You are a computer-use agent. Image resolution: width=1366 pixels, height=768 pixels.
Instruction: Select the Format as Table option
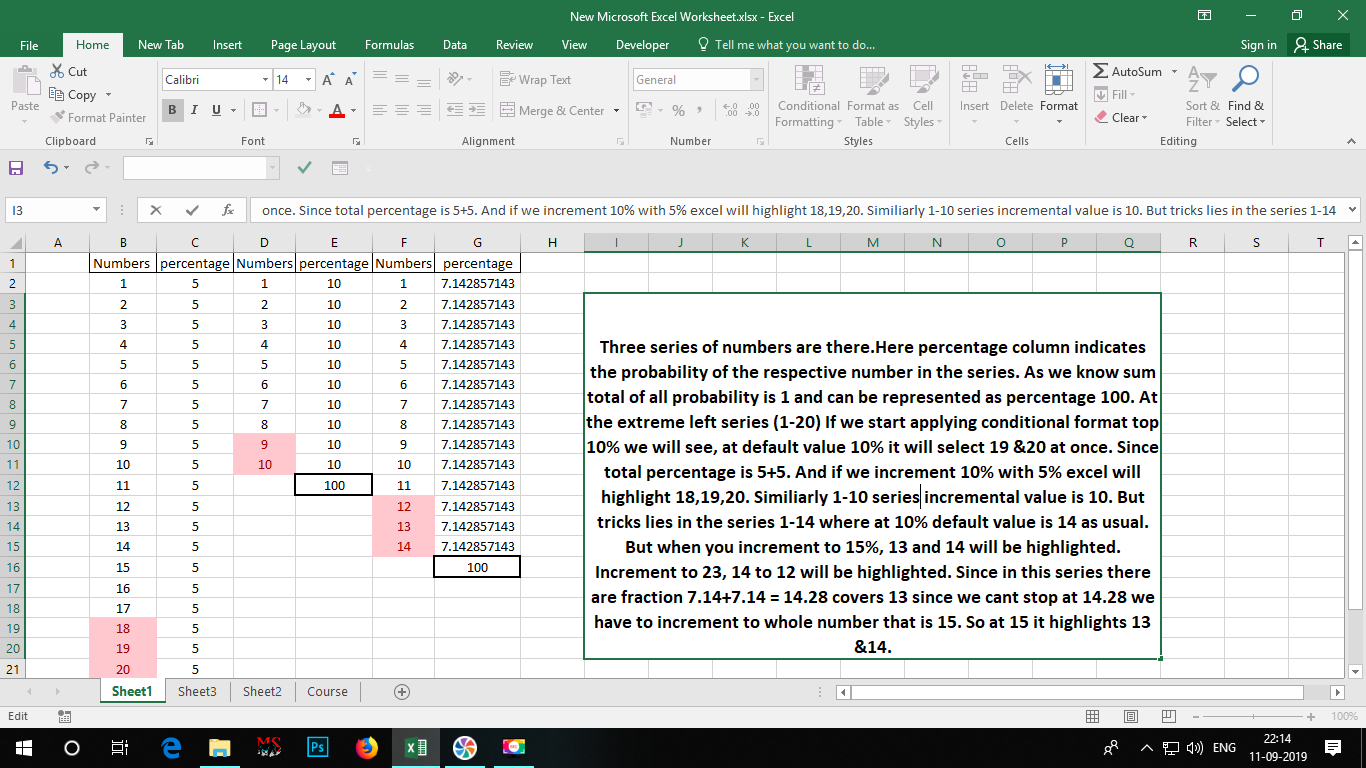872,95
